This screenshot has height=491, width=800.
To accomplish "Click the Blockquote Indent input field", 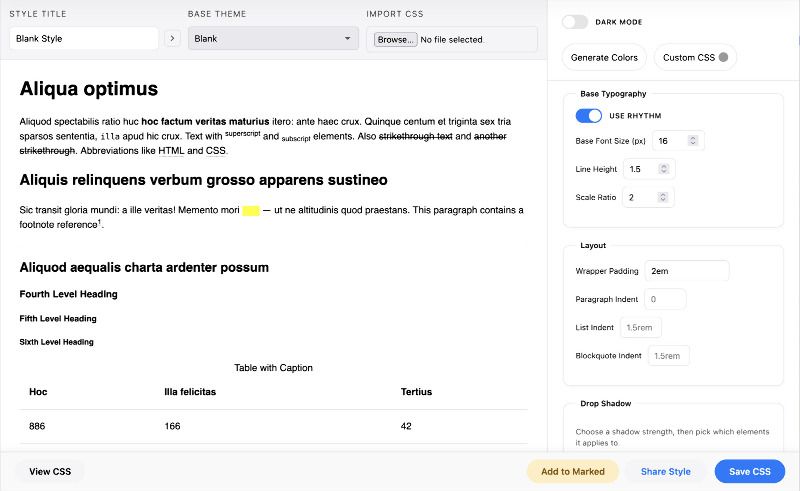I will [x=667, y=355].
